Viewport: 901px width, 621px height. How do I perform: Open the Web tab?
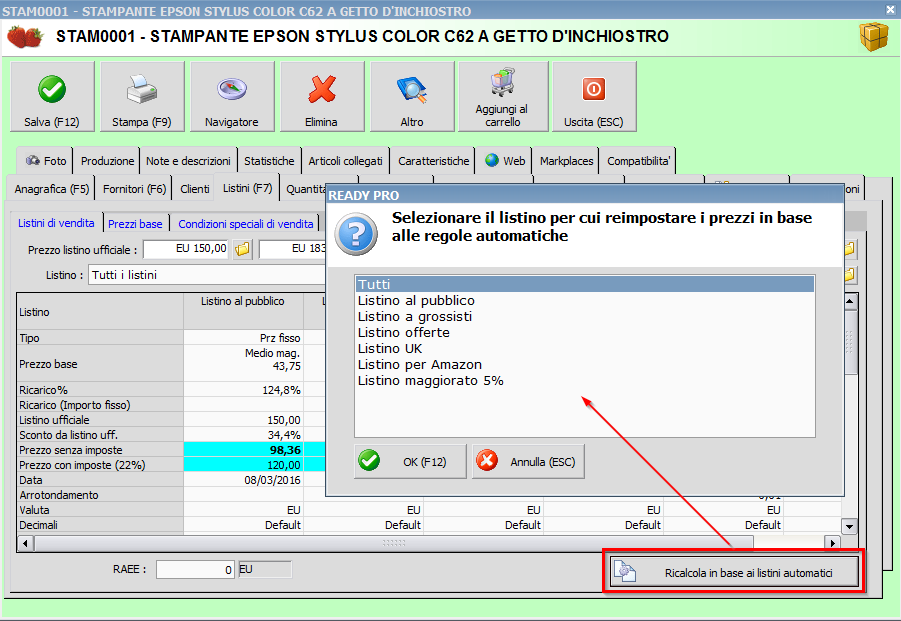coord(505,161)
